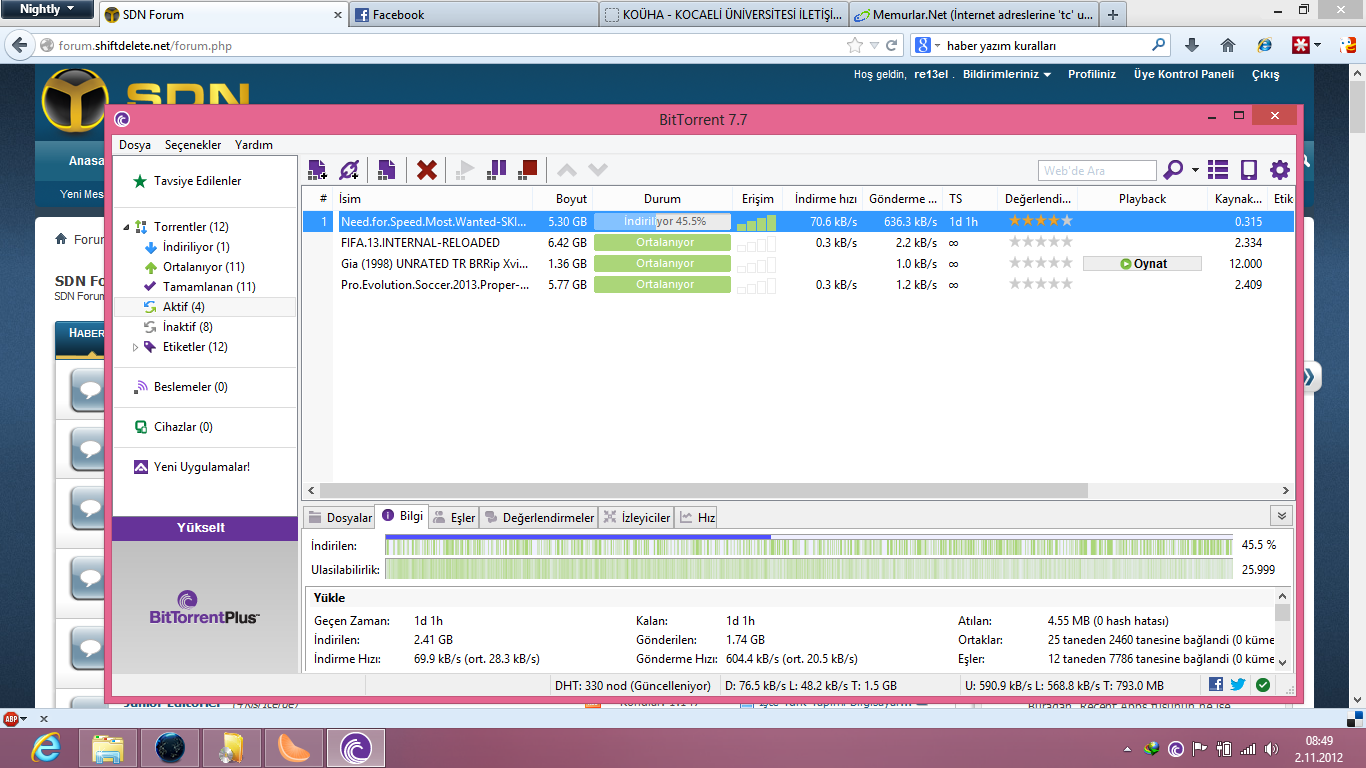This screenshot has height=768, width=1366.
Task: Switch to the Bilgi tab
Action: pyautogui.click(x=402, y=516)
